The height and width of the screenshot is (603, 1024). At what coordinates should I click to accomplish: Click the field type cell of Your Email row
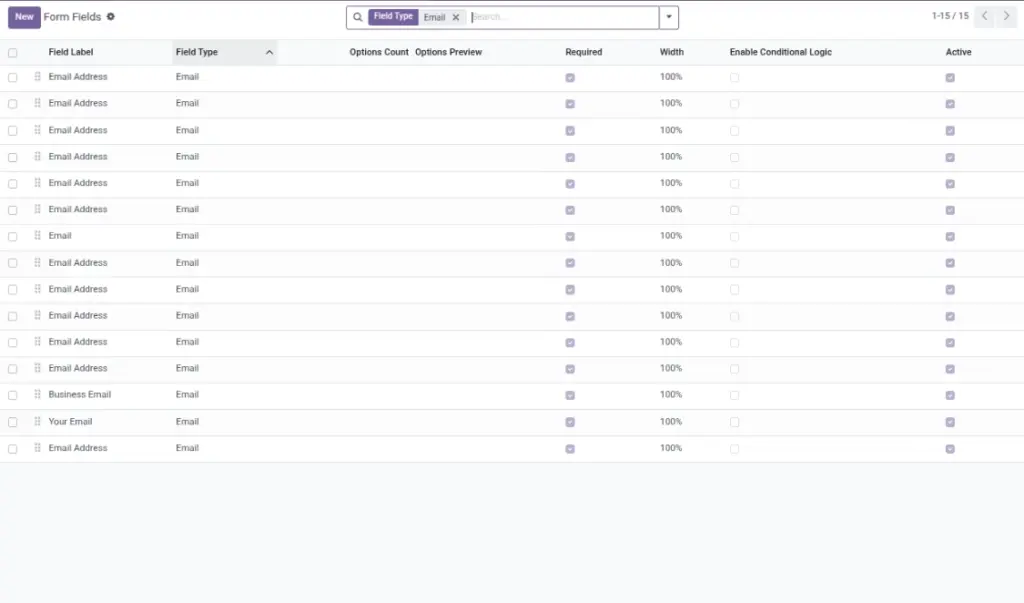pyautogui.click(x=187, y=422)
